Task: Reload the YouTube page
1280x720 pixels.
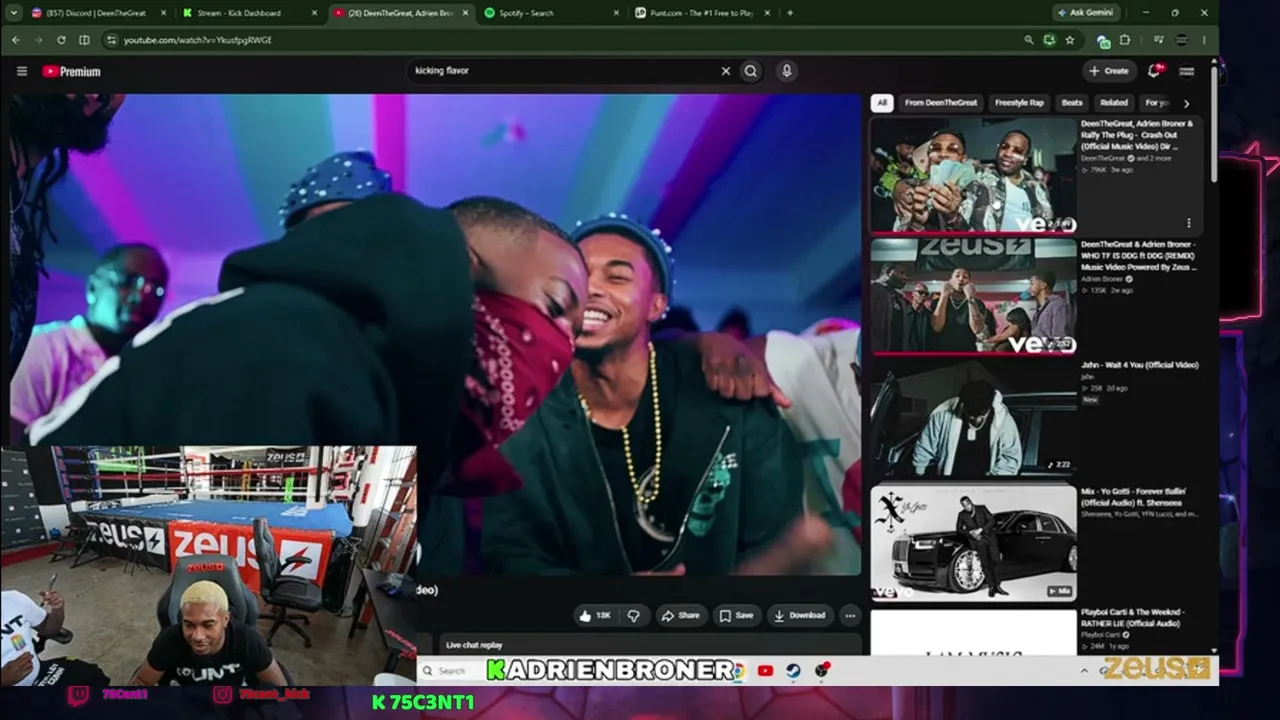Action: (x=61, y=40)
